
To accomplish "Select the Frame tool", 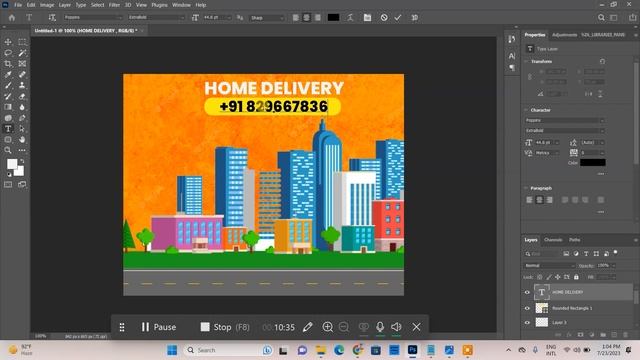I will [22, 64].
